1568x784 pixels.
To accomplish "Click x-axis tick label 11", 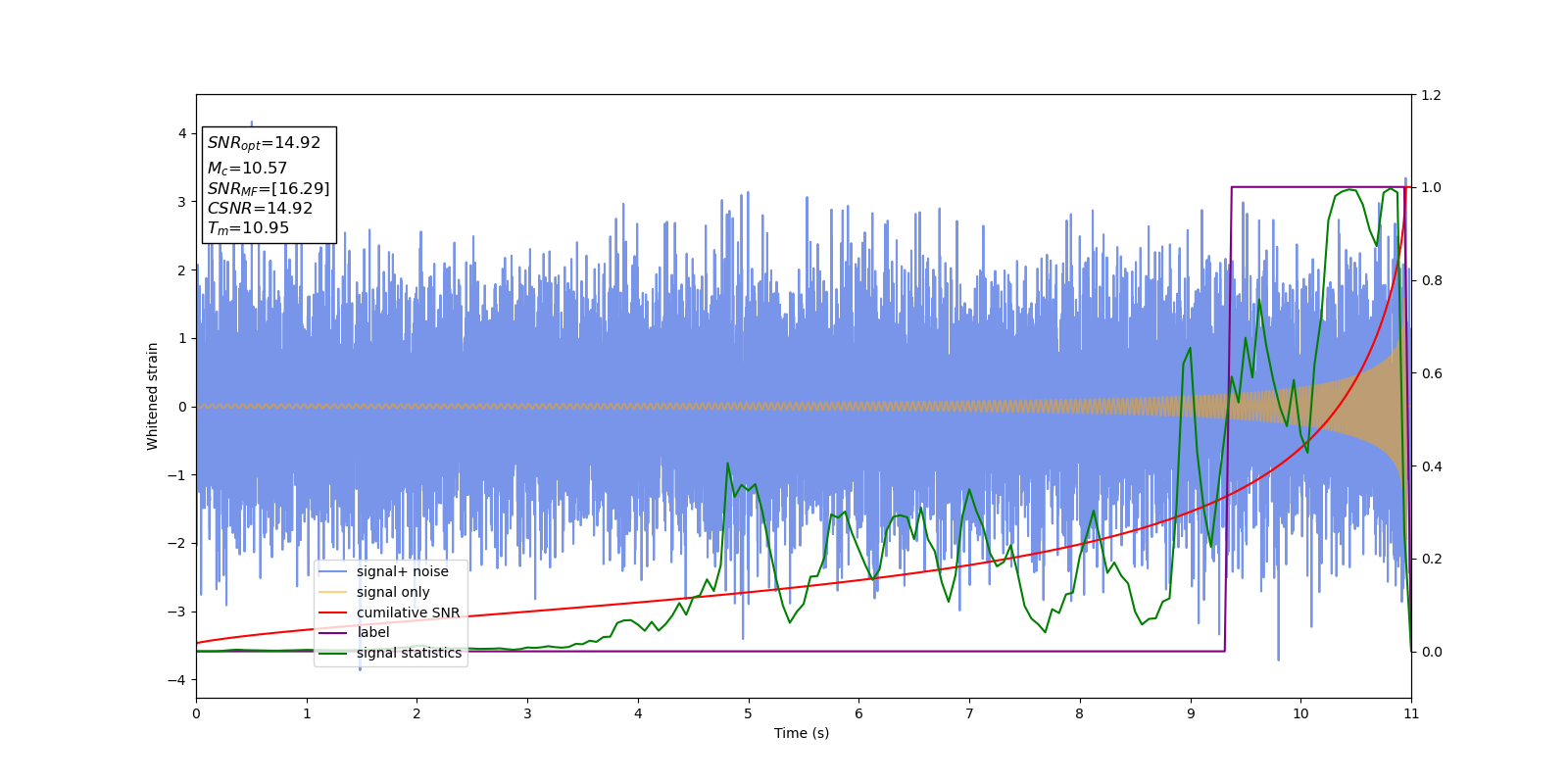I will coord(1411,713).
